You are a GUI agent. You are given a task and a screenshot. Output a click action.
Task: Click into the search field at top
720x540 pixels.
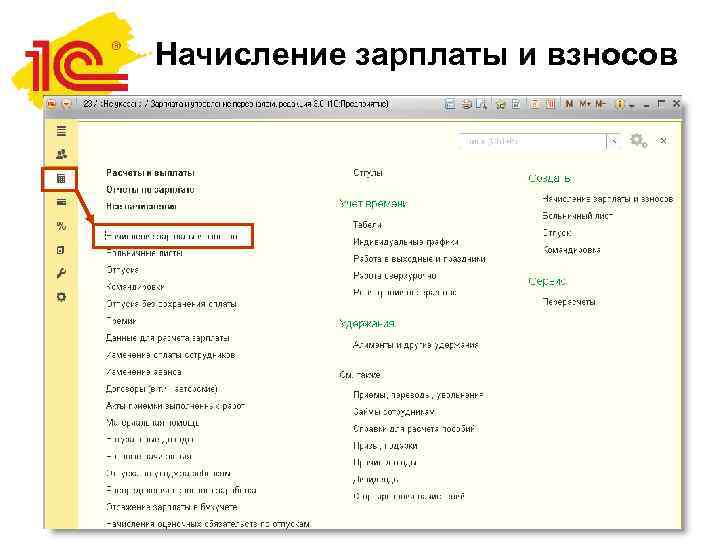pyautogui.click(x=532, y=141)
